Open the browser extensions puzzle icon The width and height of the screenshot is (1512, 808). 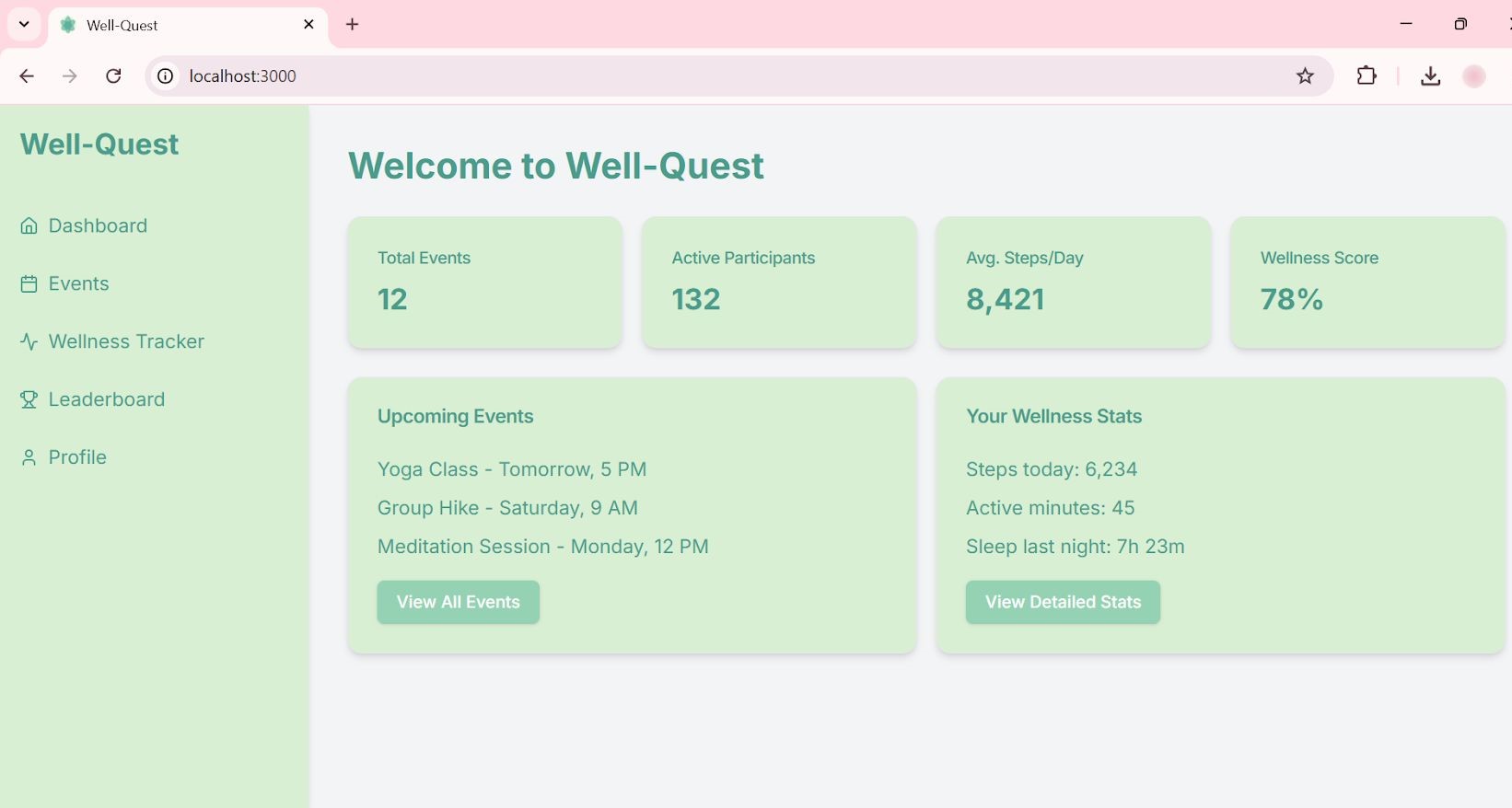coord(1367,76)
